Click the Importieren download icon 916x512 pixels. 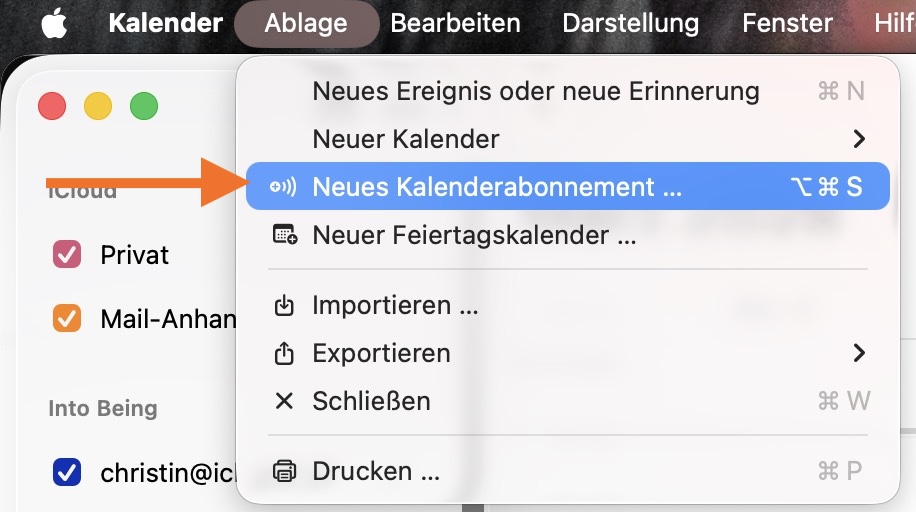tap(284, 305)
